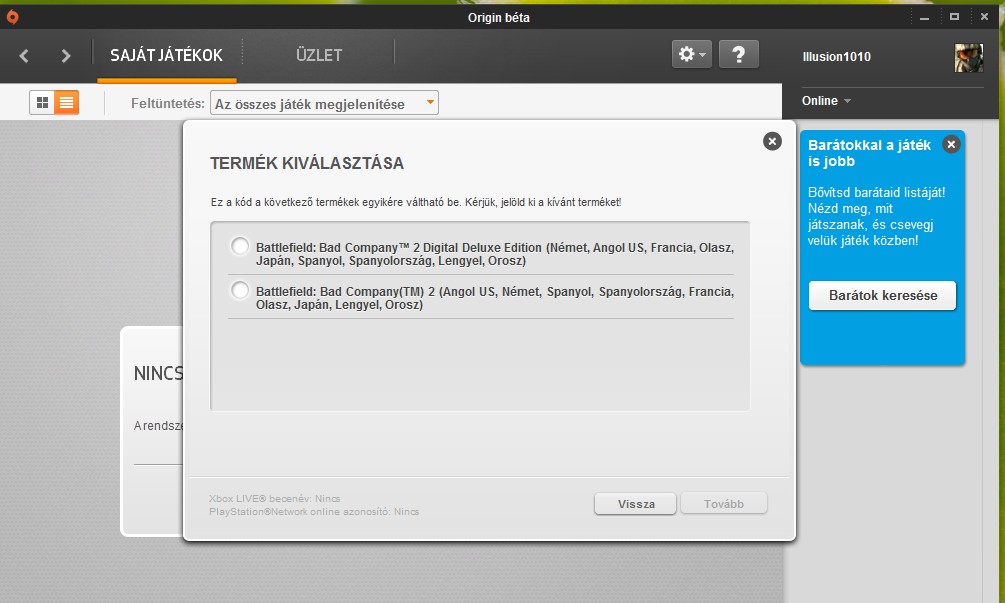Open the gear settings menu
Image resolution: width=1005 pixels, height=603 pixels.
coord(692,54)
